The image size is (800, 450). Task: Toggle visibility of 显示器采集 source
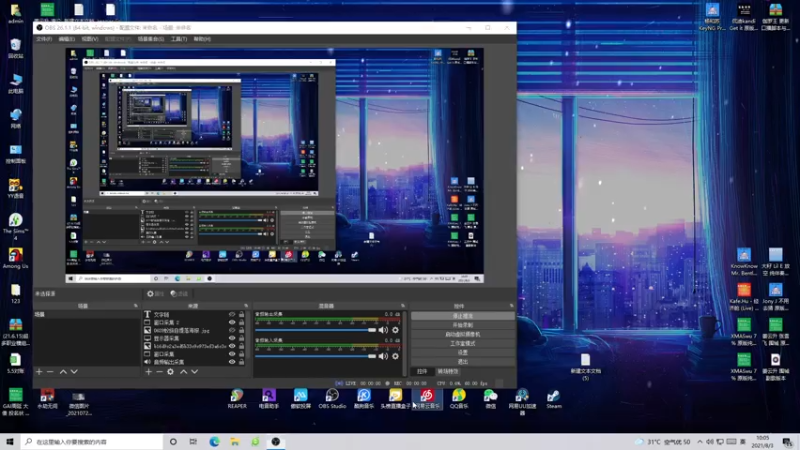coord(232,338)
